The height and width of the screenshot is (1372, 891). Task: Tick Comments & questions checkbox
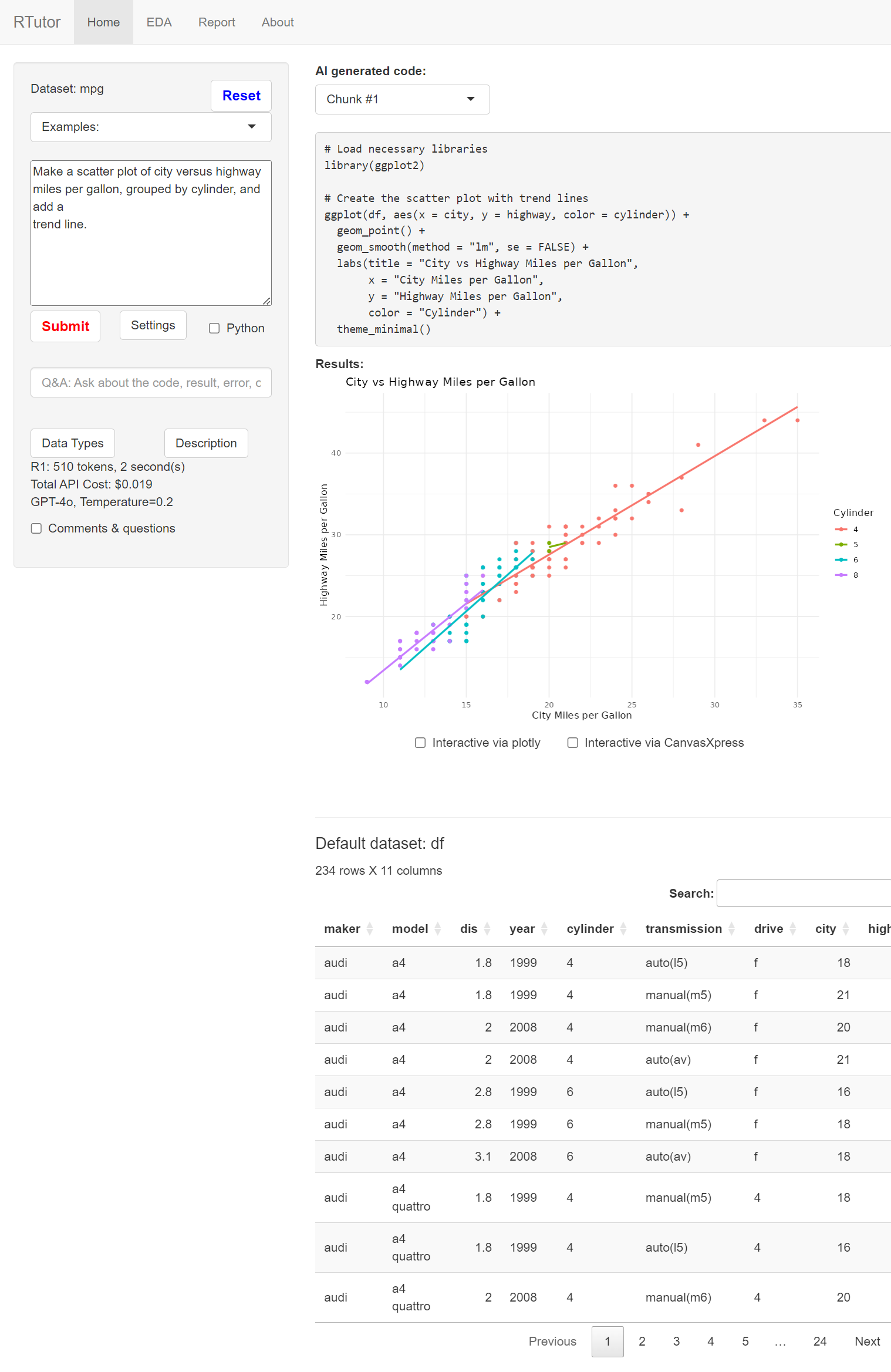click(36, 528)
